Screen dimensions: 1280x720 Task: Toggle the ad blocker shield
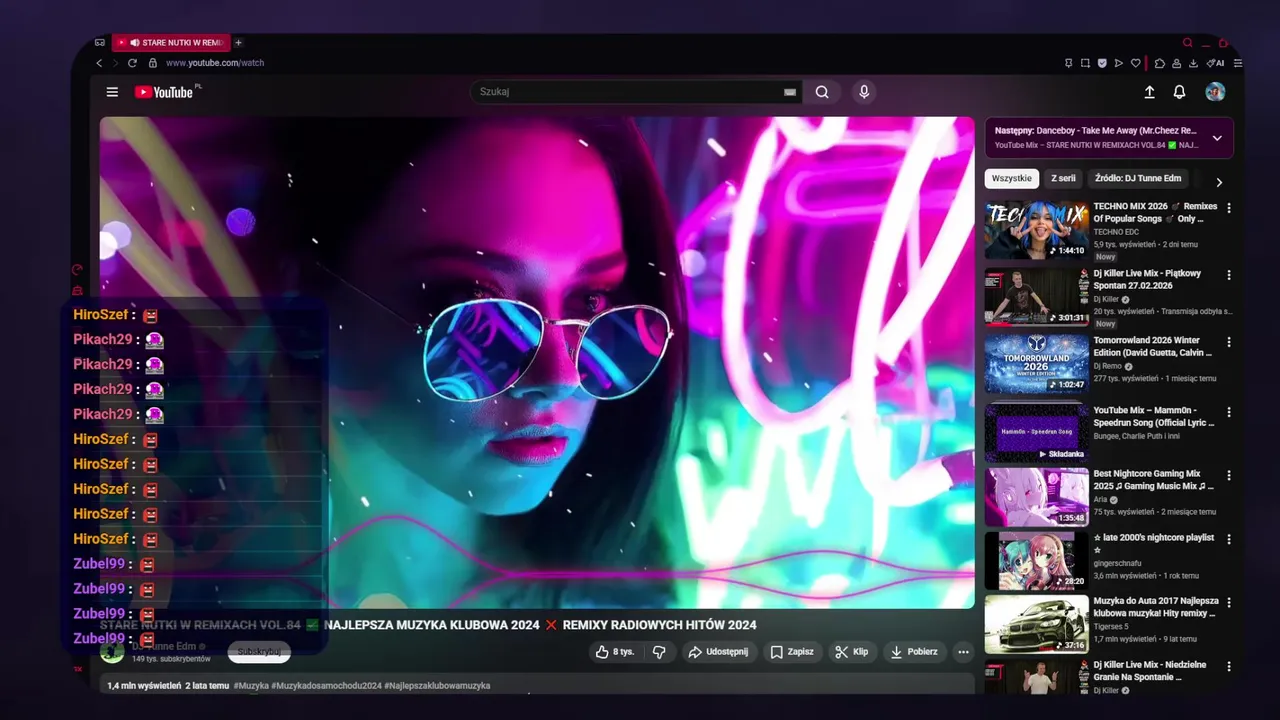[x=1102, y=63]
